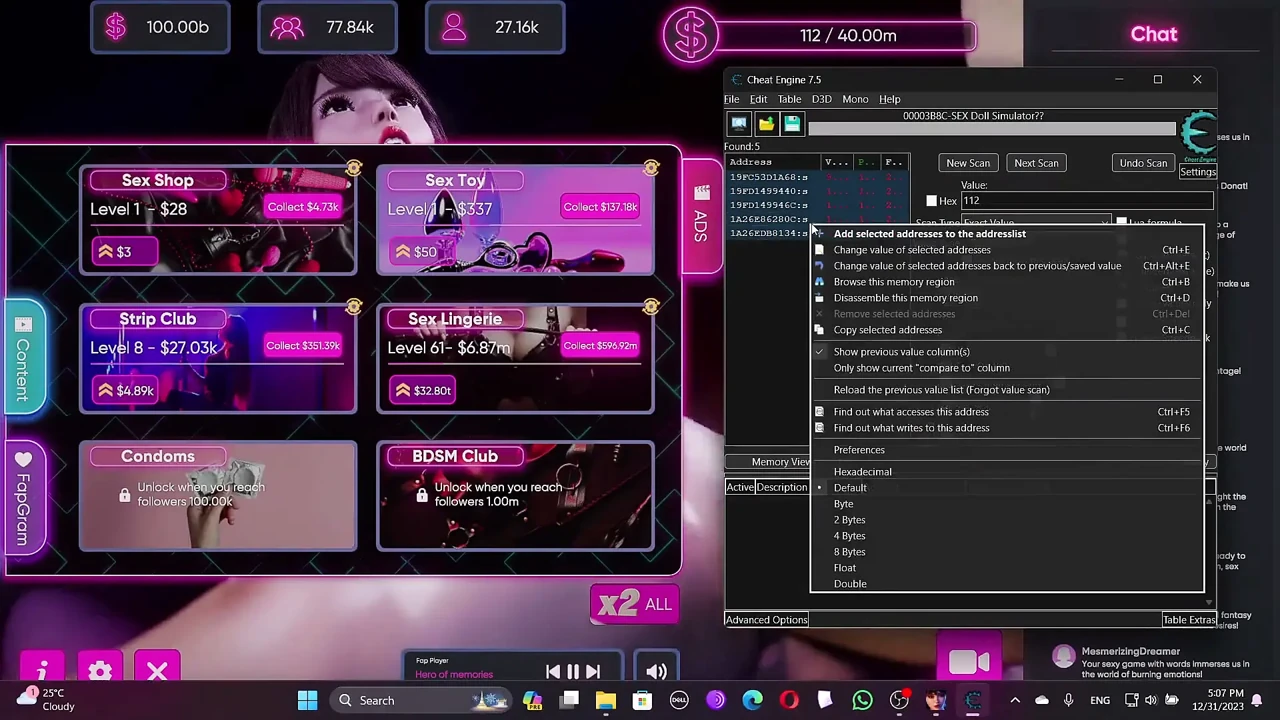Choose Add selected addresses to the addresslist
The image size is (1280, 720).
point(930,234)
